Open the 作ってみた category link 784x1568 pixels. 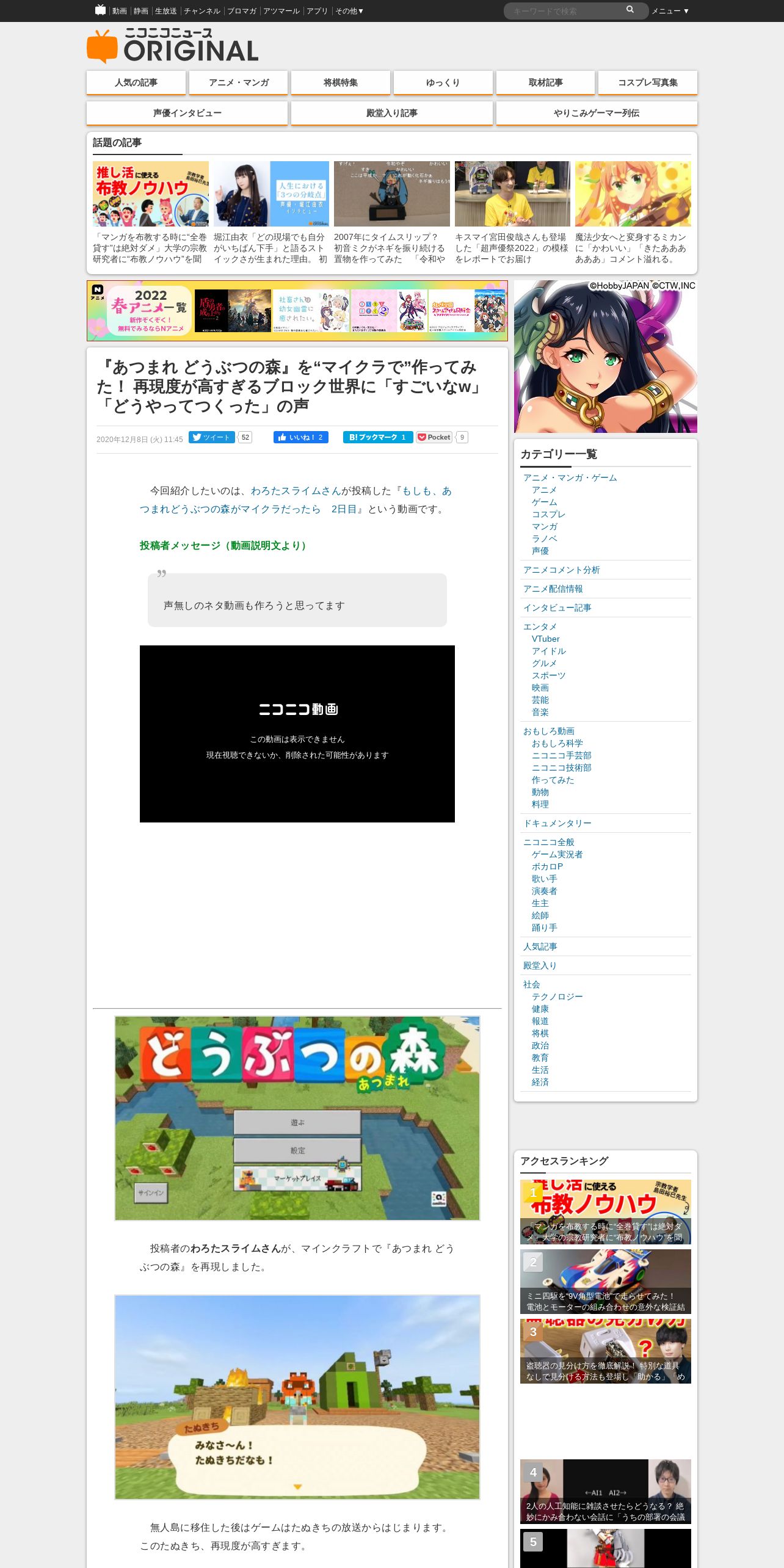[x=553, y=780]
